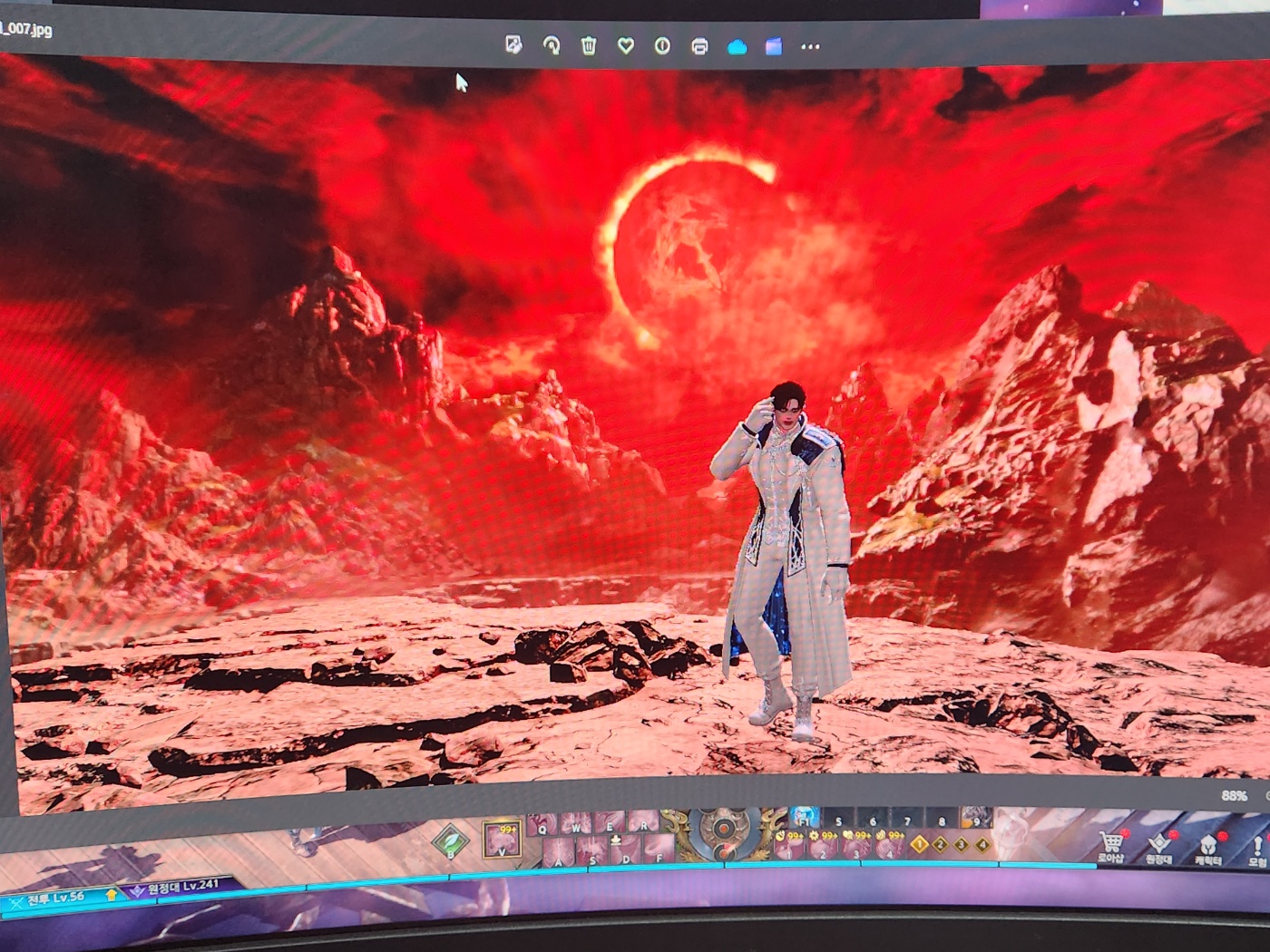Select the empty item slot 7
The height and width of the screenshot is (952, 1270).
tap(907, 820)
